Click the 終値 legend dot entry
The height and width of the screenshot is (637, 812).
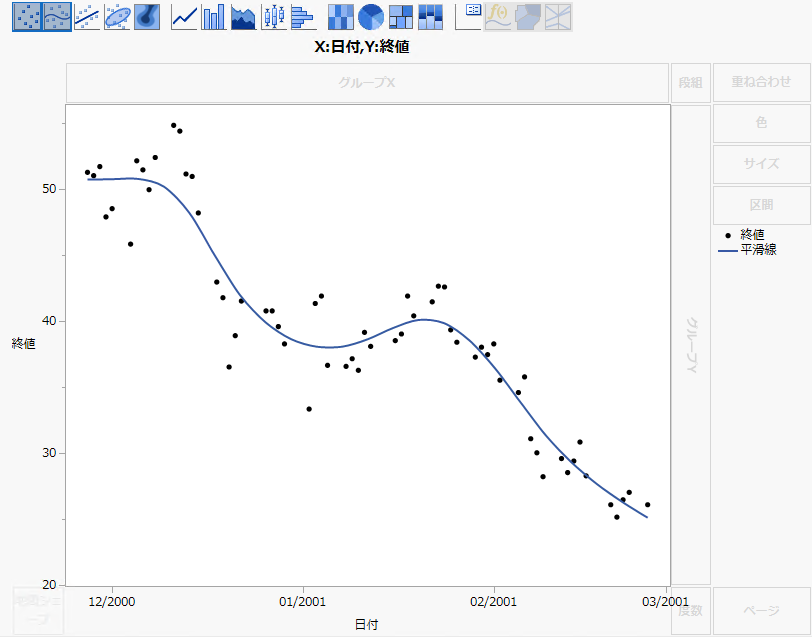(x=746, y=235)
